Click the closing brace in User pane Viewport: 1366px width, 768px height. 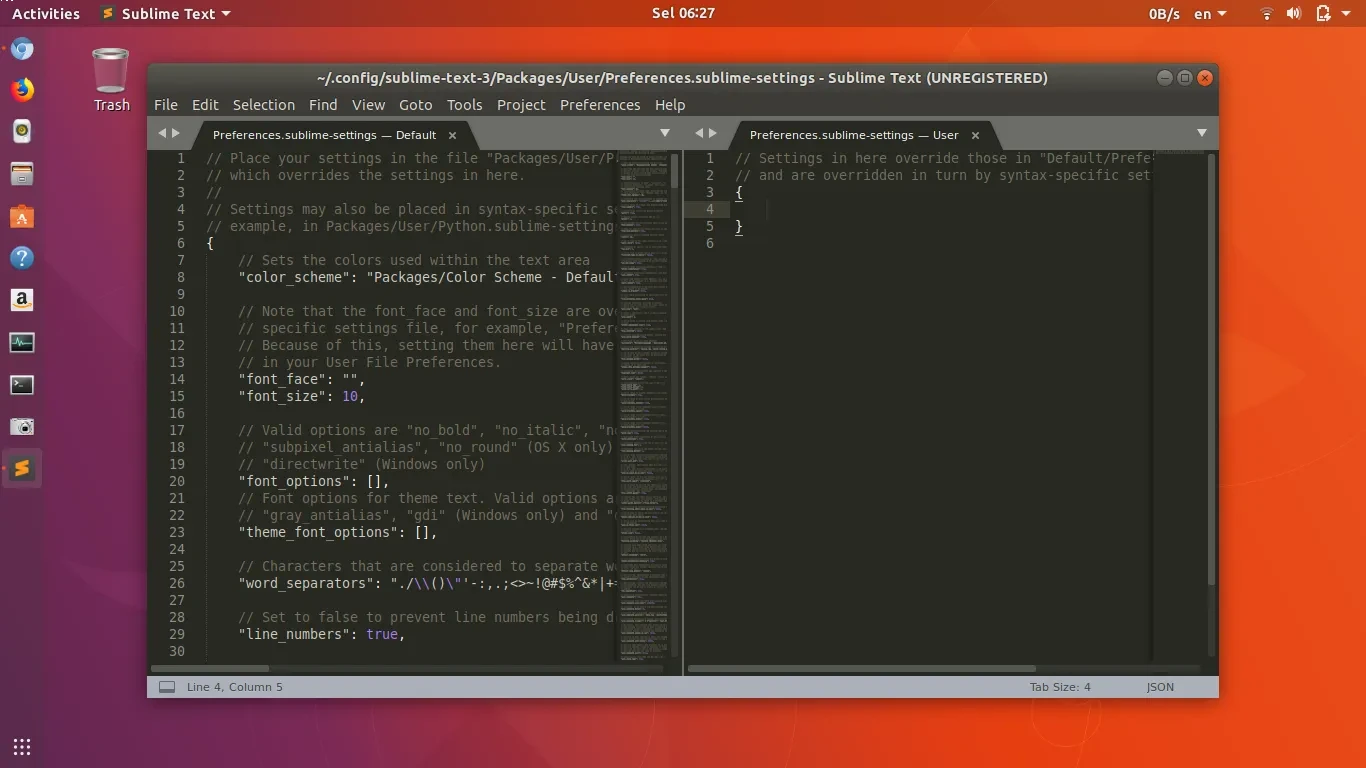[x=739, y=226]
